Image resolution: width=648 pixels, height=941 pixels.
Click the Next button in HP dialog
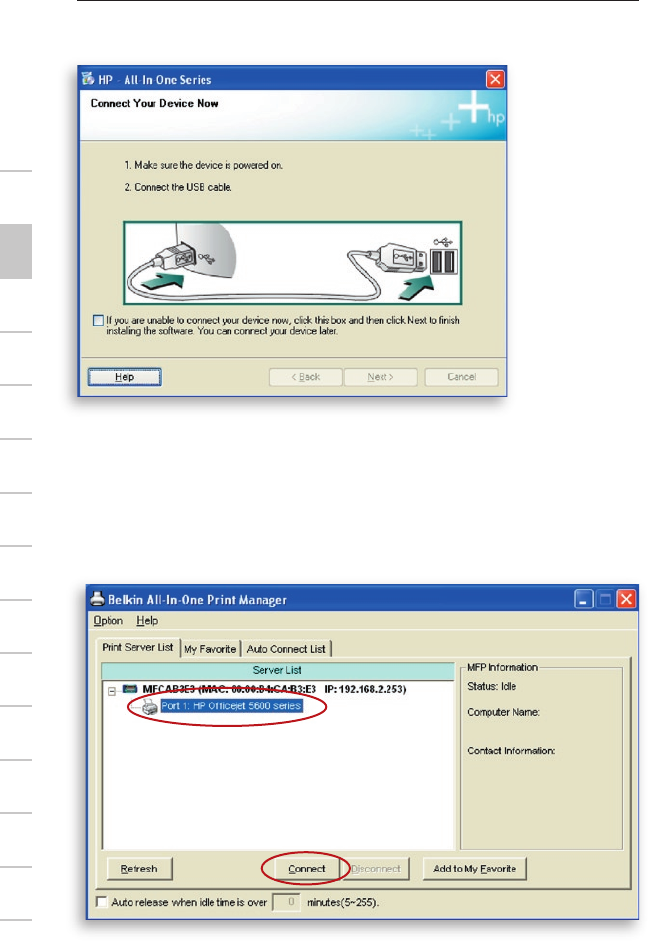point(380,377)
